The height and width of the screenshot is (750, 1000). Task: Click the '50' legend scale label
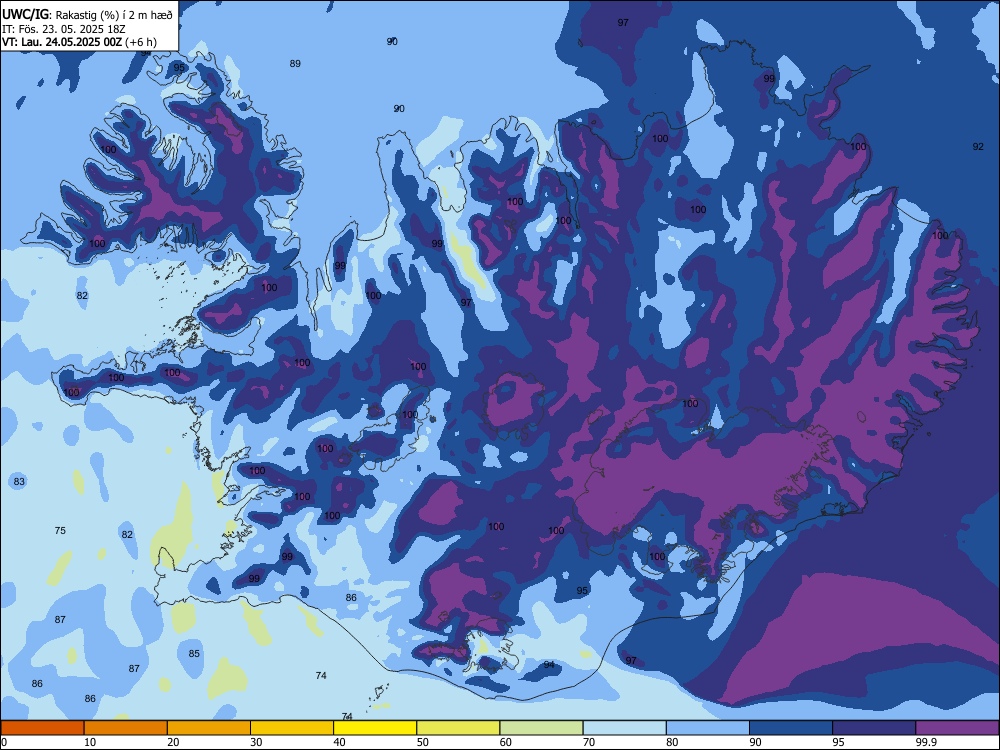pos(422,742)
